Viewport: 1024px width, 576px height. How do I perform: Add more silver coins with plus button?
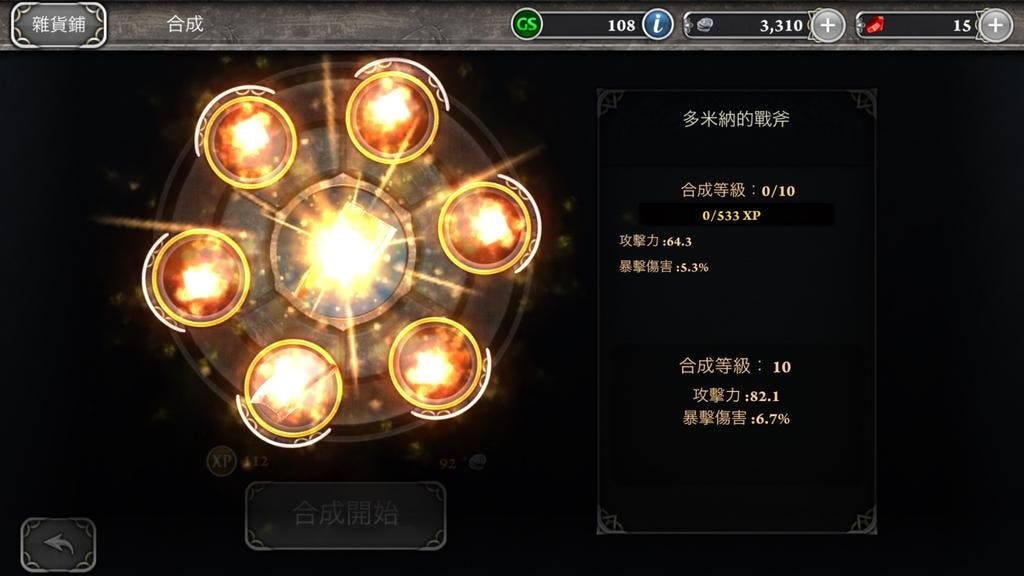click(827, 25)
